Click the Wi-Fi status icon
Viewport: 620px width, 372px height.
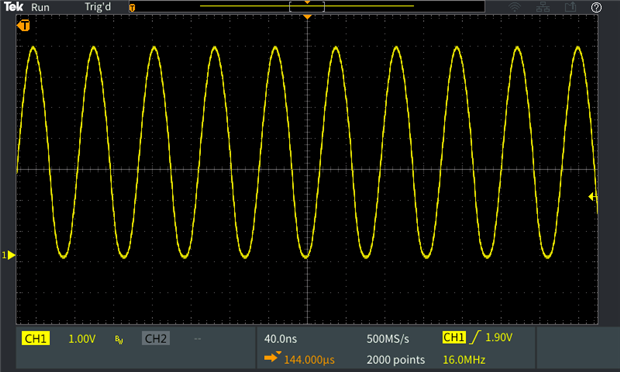coord(514,7)
